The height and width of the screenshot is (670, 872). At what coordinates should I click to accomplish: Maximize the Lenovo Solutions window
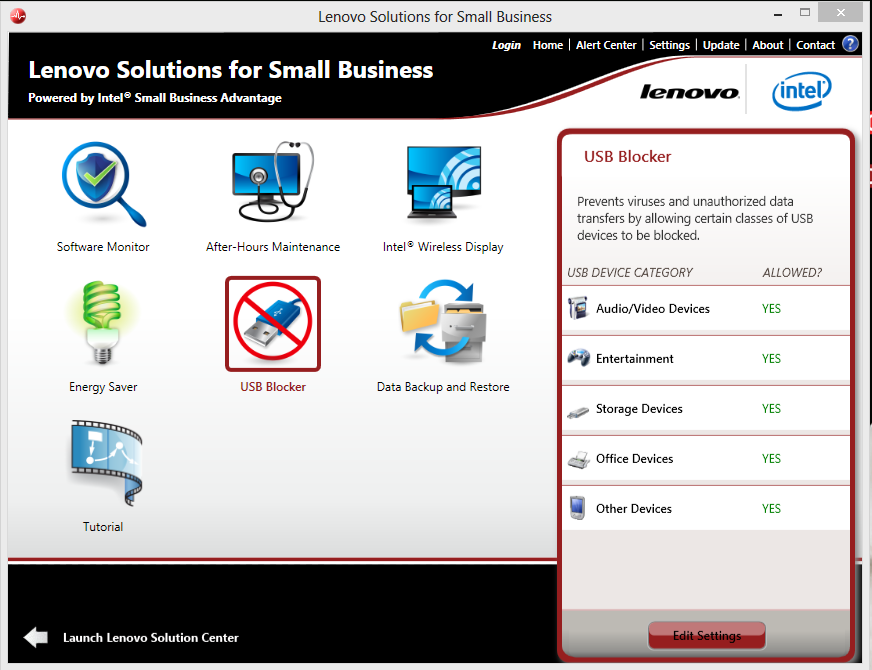805,12
